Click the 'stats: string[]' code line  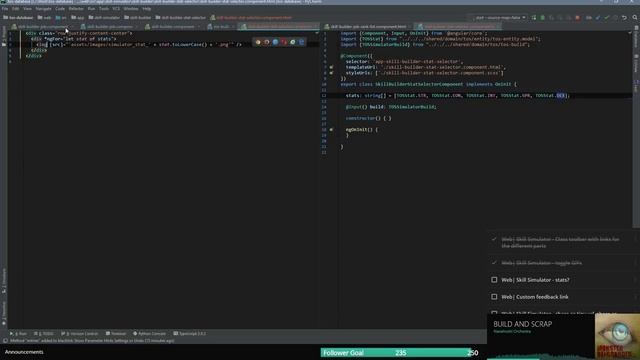click(457, 96)
